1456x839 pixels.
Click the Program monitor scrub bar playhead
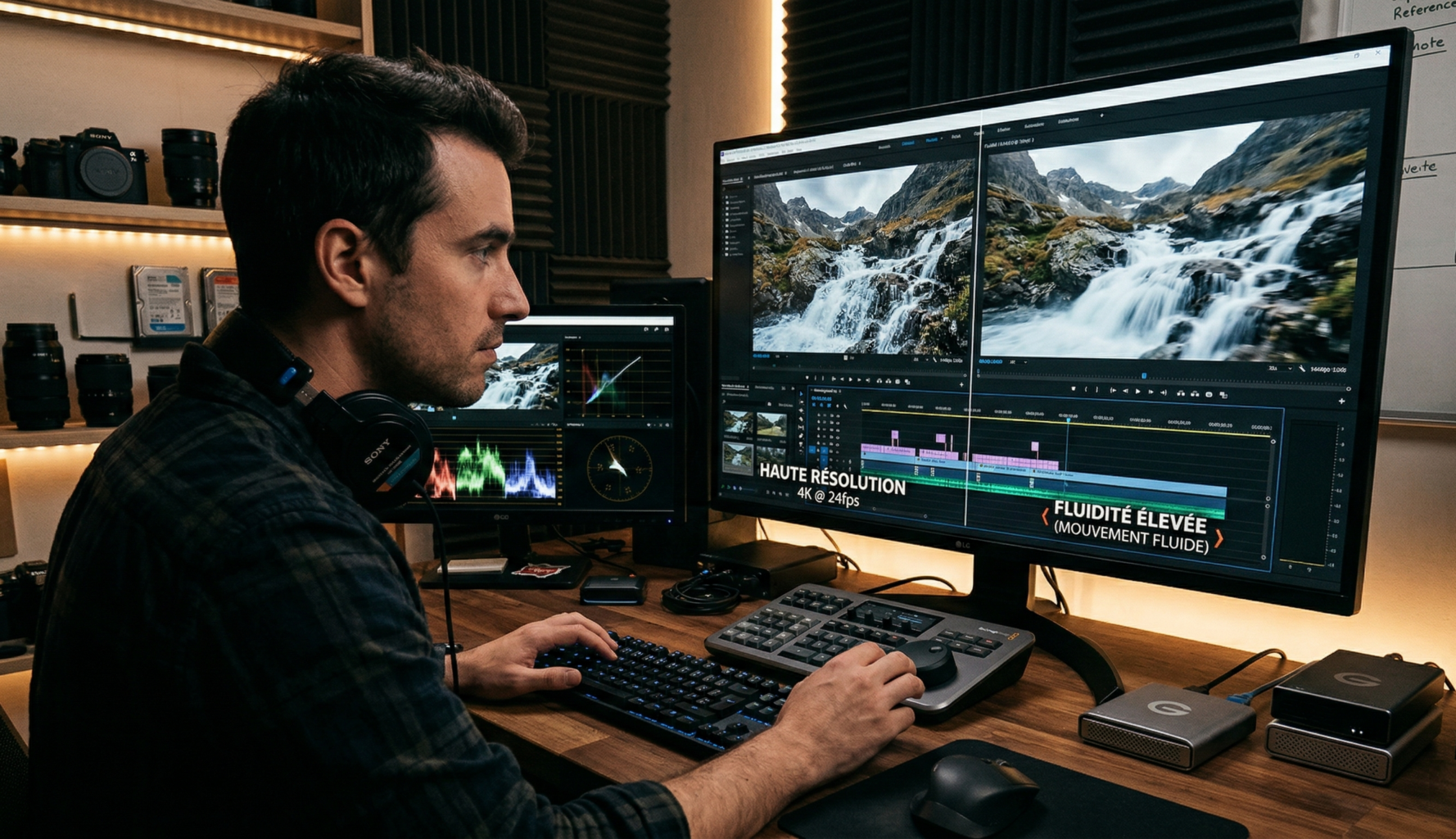click(x=1143, y=376)
